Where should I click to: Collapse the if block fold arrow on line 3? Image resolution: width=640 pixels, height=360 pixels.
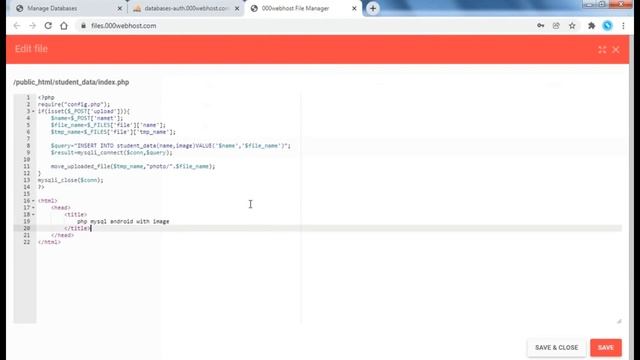click(33, 111)
